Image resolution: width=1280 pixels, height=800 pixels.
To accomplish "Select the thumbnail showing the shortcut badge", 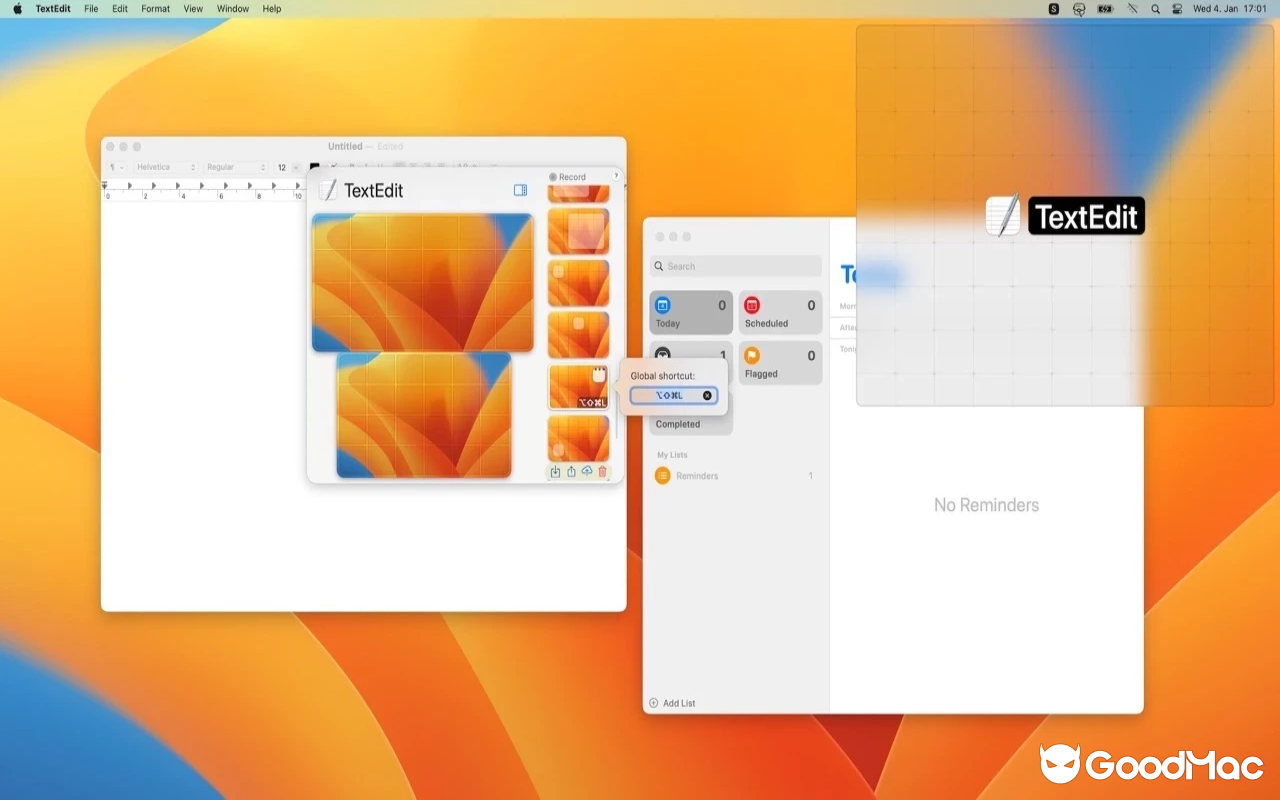I will (578, 386).
